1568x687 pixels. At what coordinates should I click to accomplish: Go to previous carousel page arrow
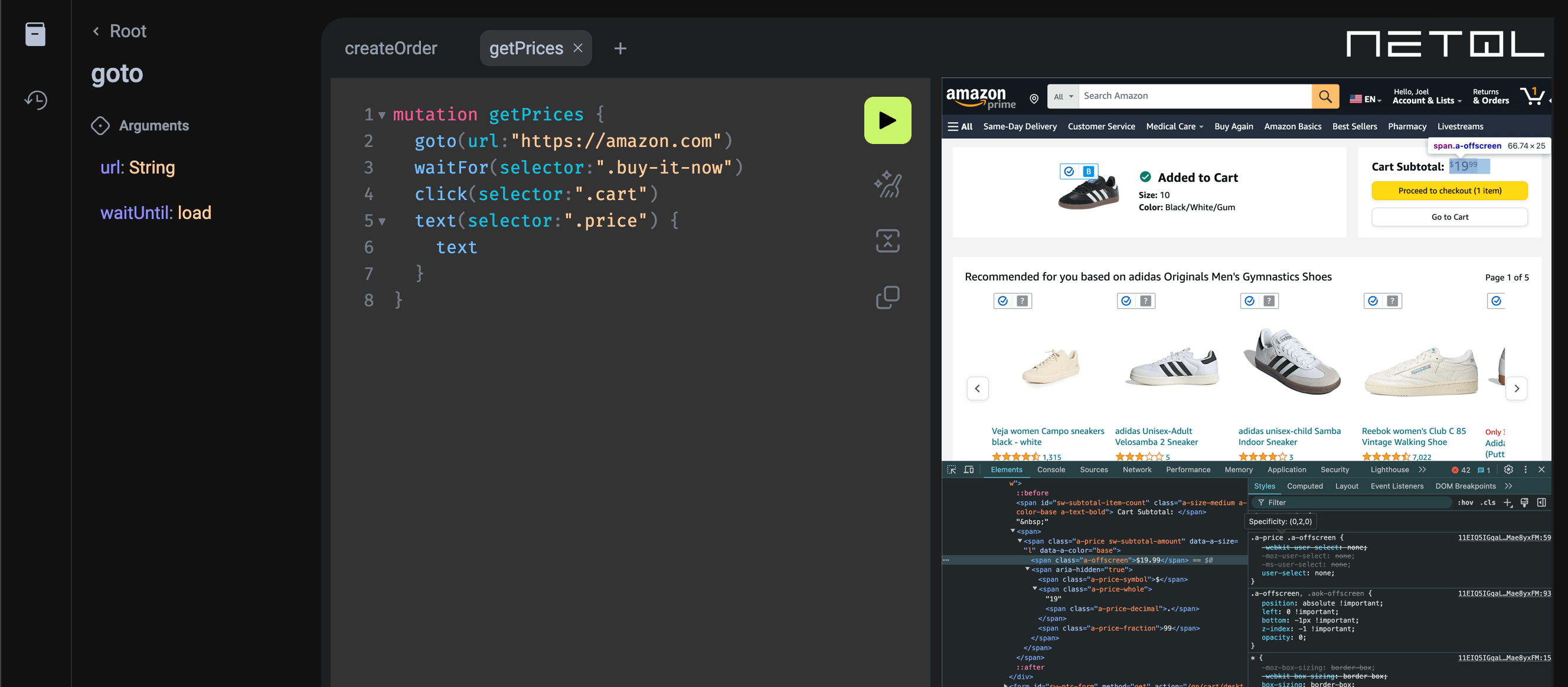[x=977, y=388]
